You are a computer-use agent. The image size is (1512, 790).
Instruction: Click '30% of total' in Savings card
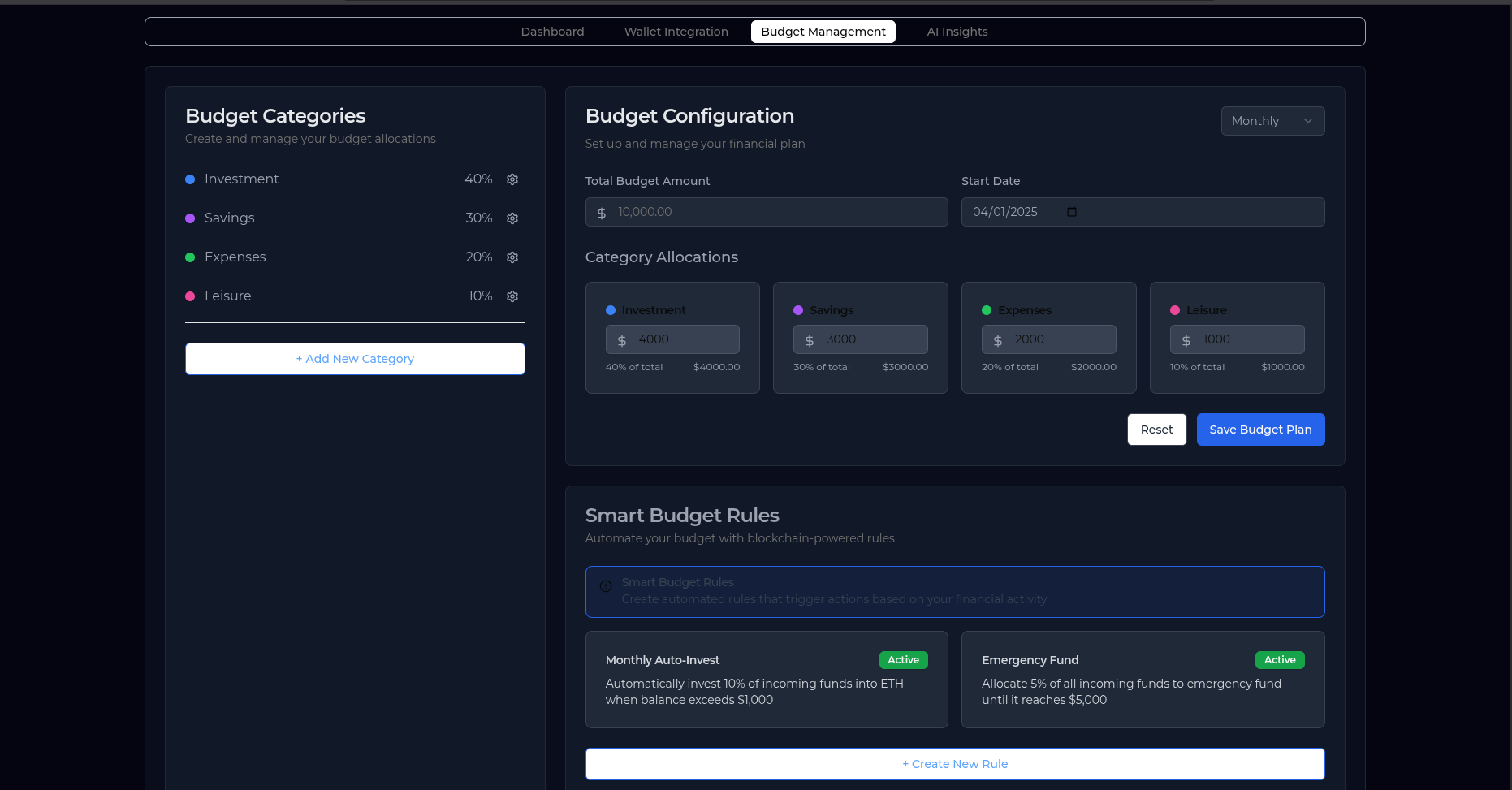[822, 367]
